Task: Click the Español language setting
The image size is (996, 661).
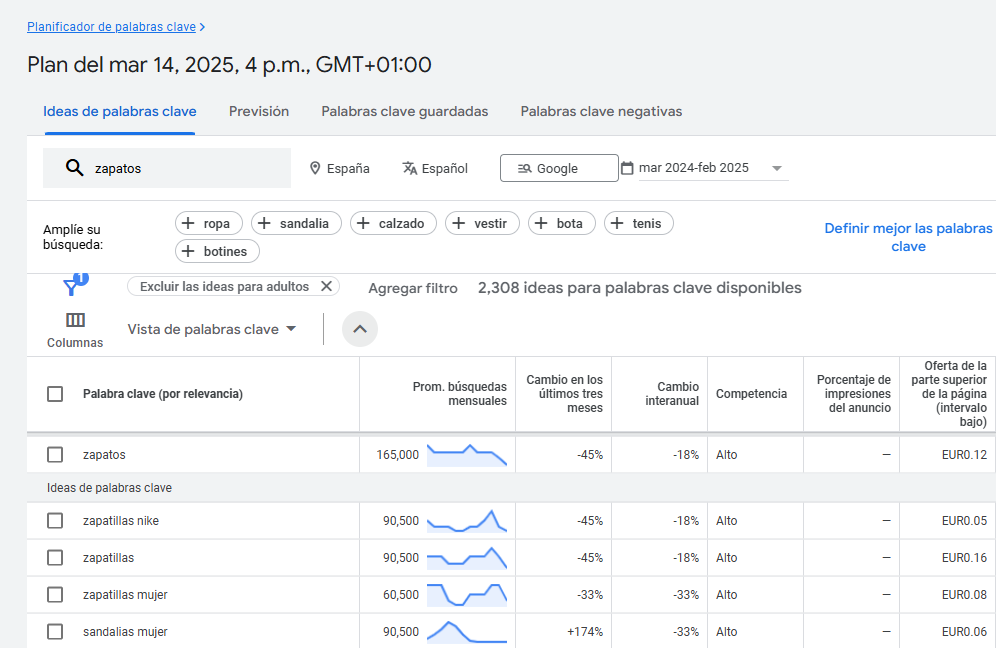Action: 435,168
